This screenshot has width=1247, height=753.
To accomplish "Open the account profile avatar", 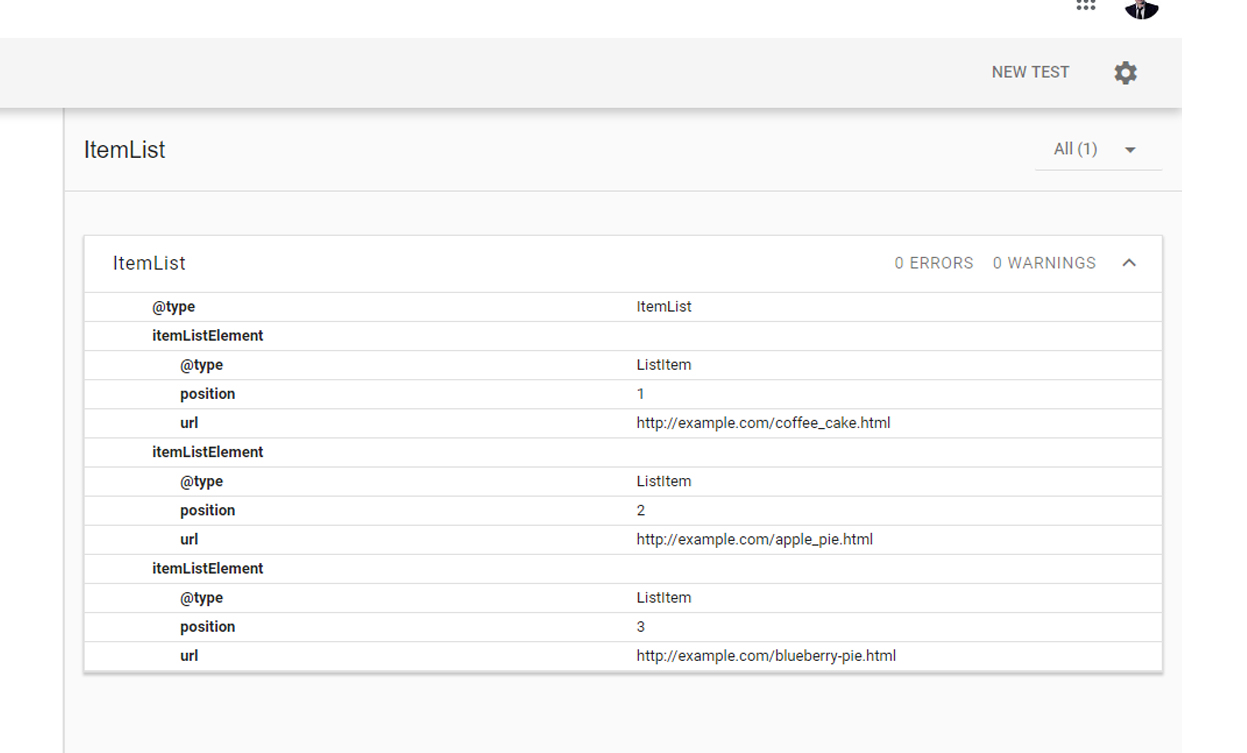I will tap(1141, 8).
